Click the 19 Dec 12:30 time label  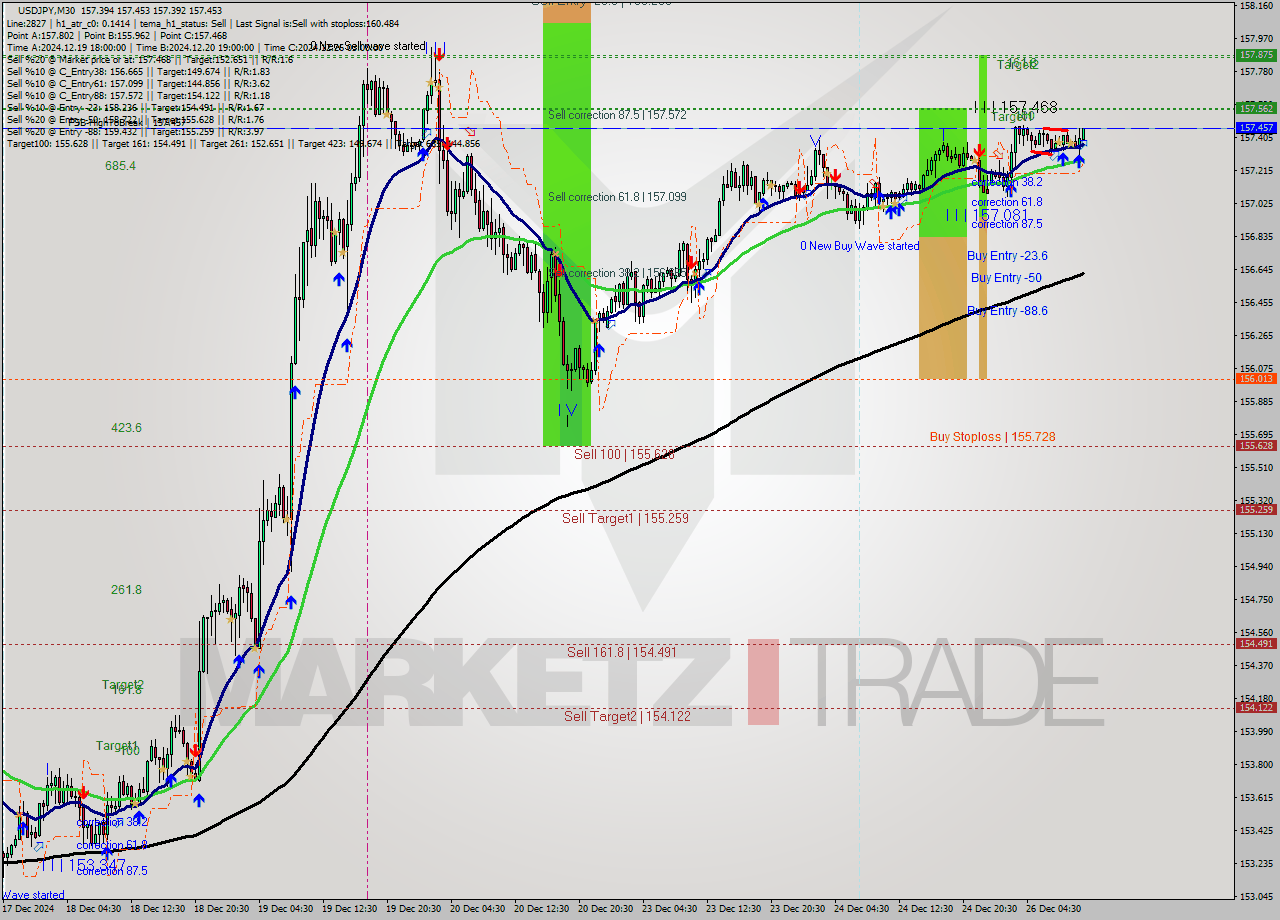(349, 909)
